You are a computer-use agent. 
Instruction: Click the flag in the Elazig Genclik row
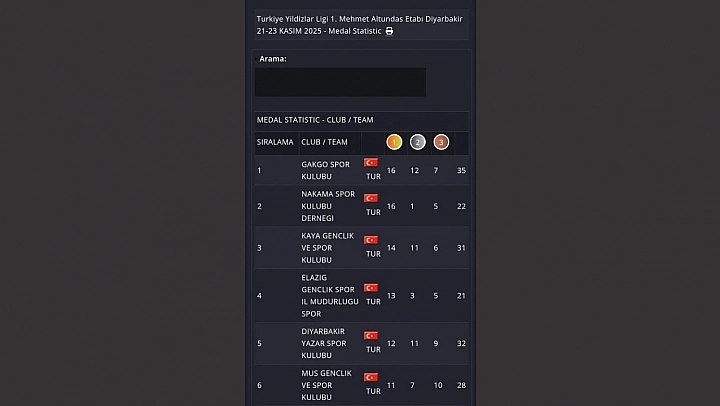[371, 288]
